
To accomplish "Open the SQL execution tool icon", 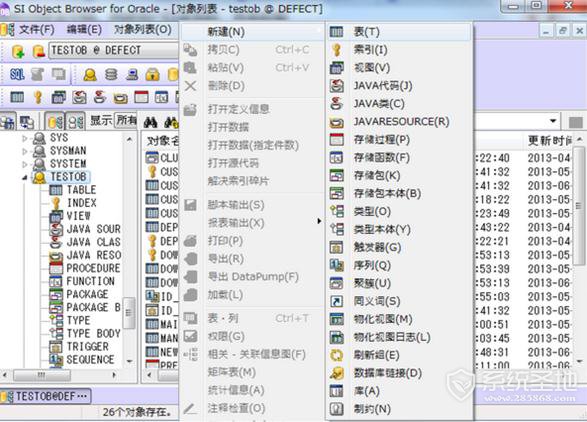I will pos(17,74).
